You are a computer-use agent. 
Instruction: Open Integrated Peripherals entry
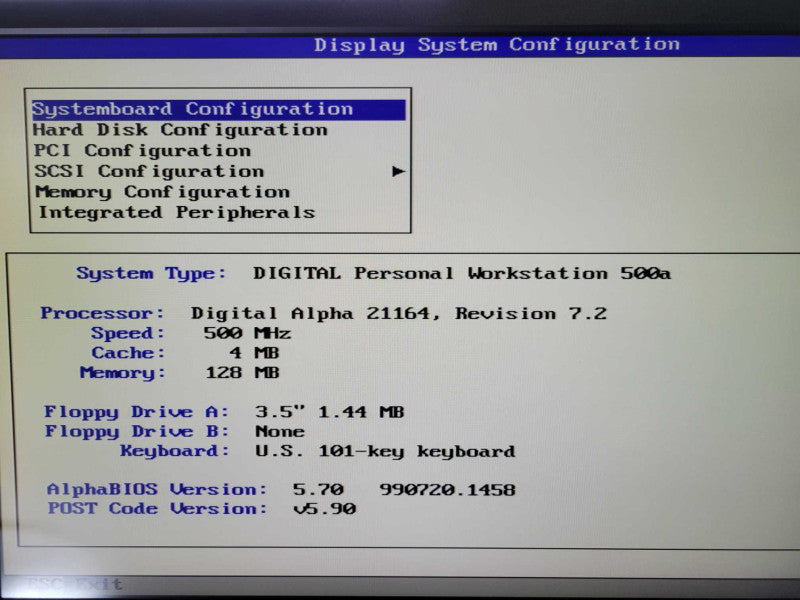177,212
